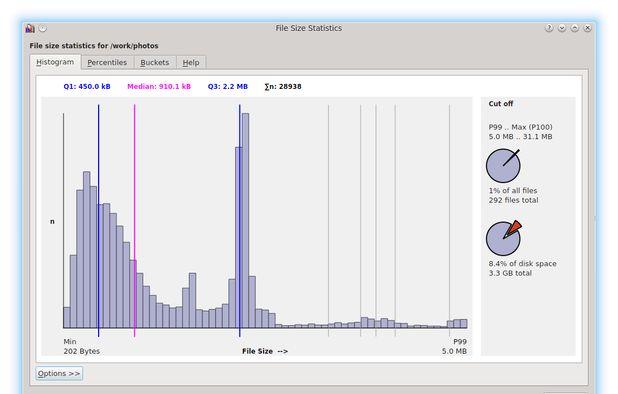Click the tallest histogram bar
Screen dimensions: 618x394
coord(245,221)
